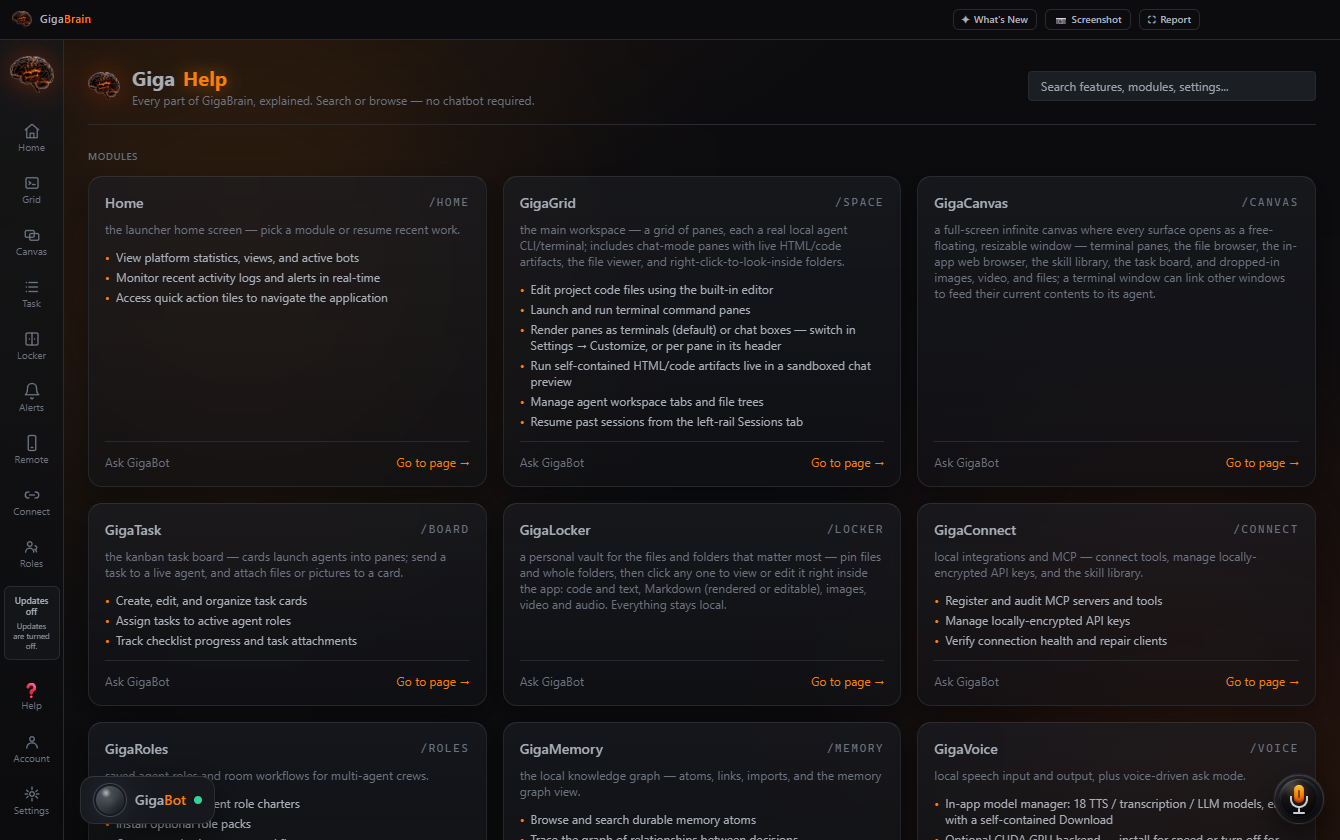Open Settings gear in the sidebar

tap(31, 801)
